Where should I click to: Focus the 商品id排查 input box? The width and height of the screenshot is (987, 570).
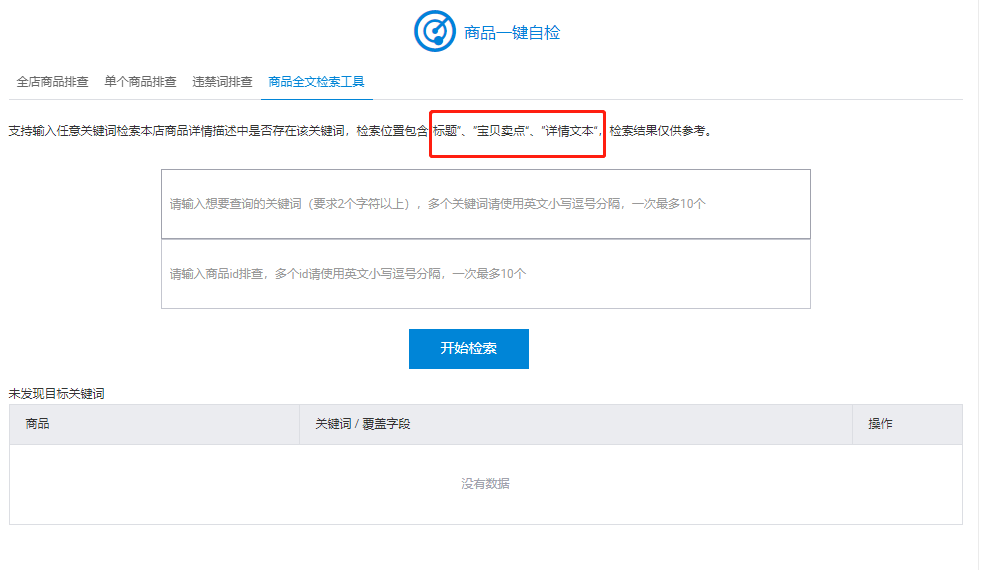click(x=485, y=274)
